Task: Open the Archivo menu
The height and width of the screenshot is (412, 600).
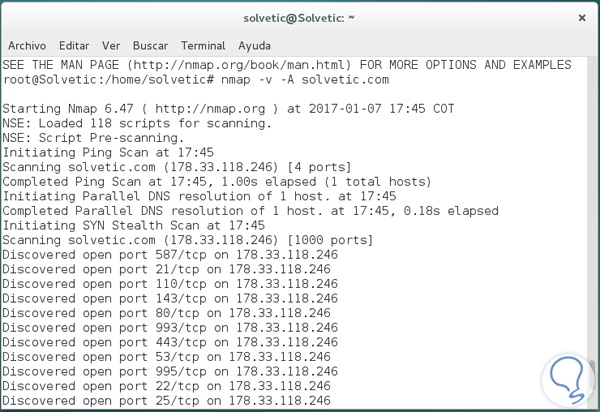Action: [x=27, y=46]
